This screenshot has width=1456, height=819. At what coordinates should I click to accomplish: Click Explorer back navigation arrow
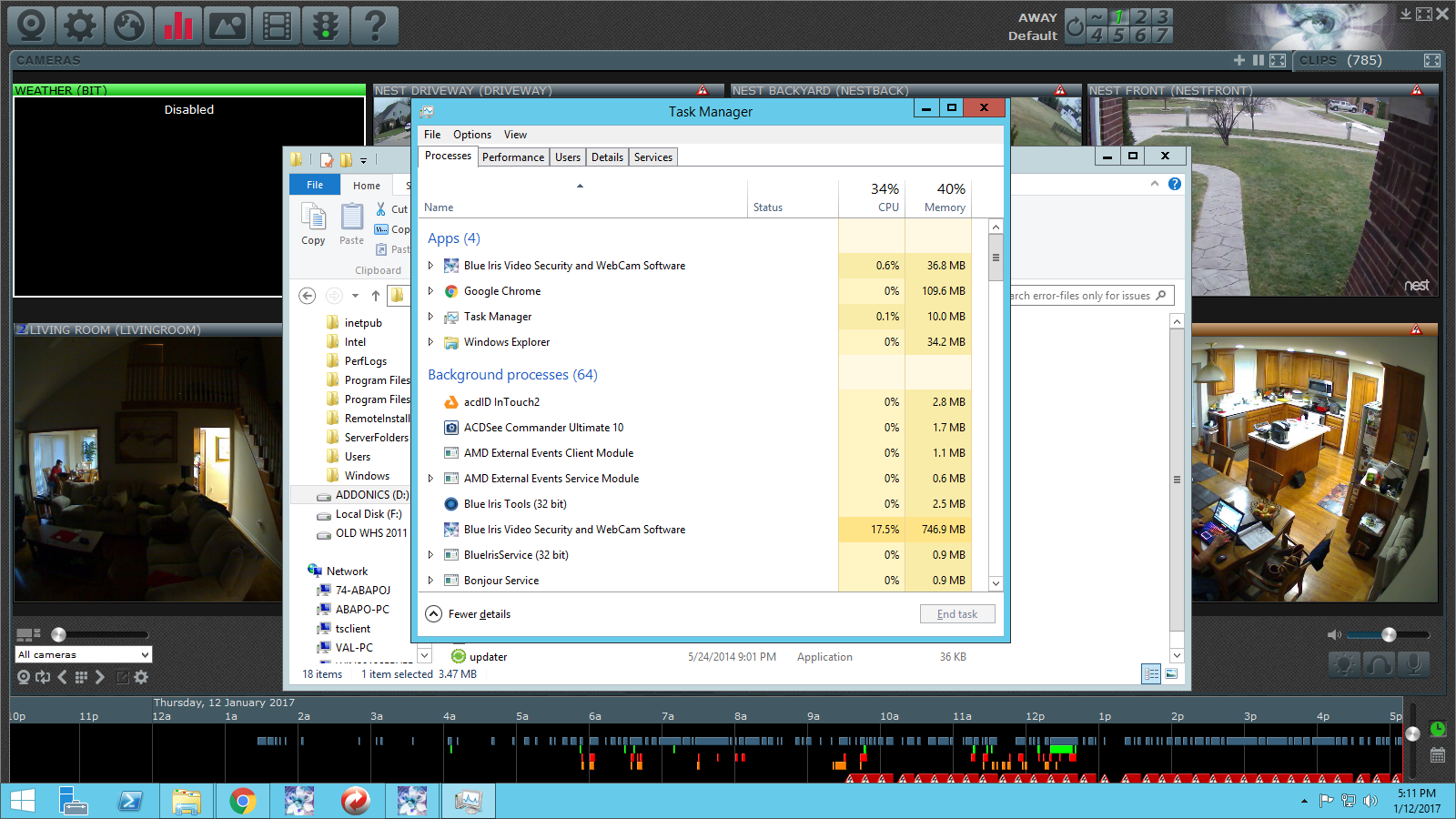(x=308, y=295)
